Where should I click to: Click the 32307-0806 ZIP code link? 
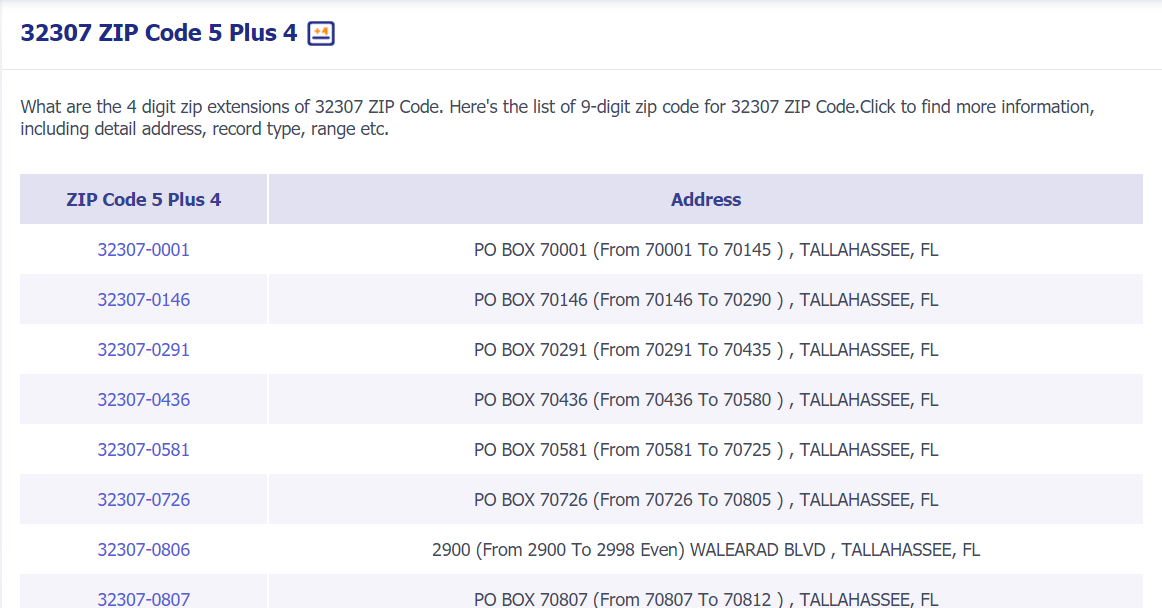click(x=143, y=550)
